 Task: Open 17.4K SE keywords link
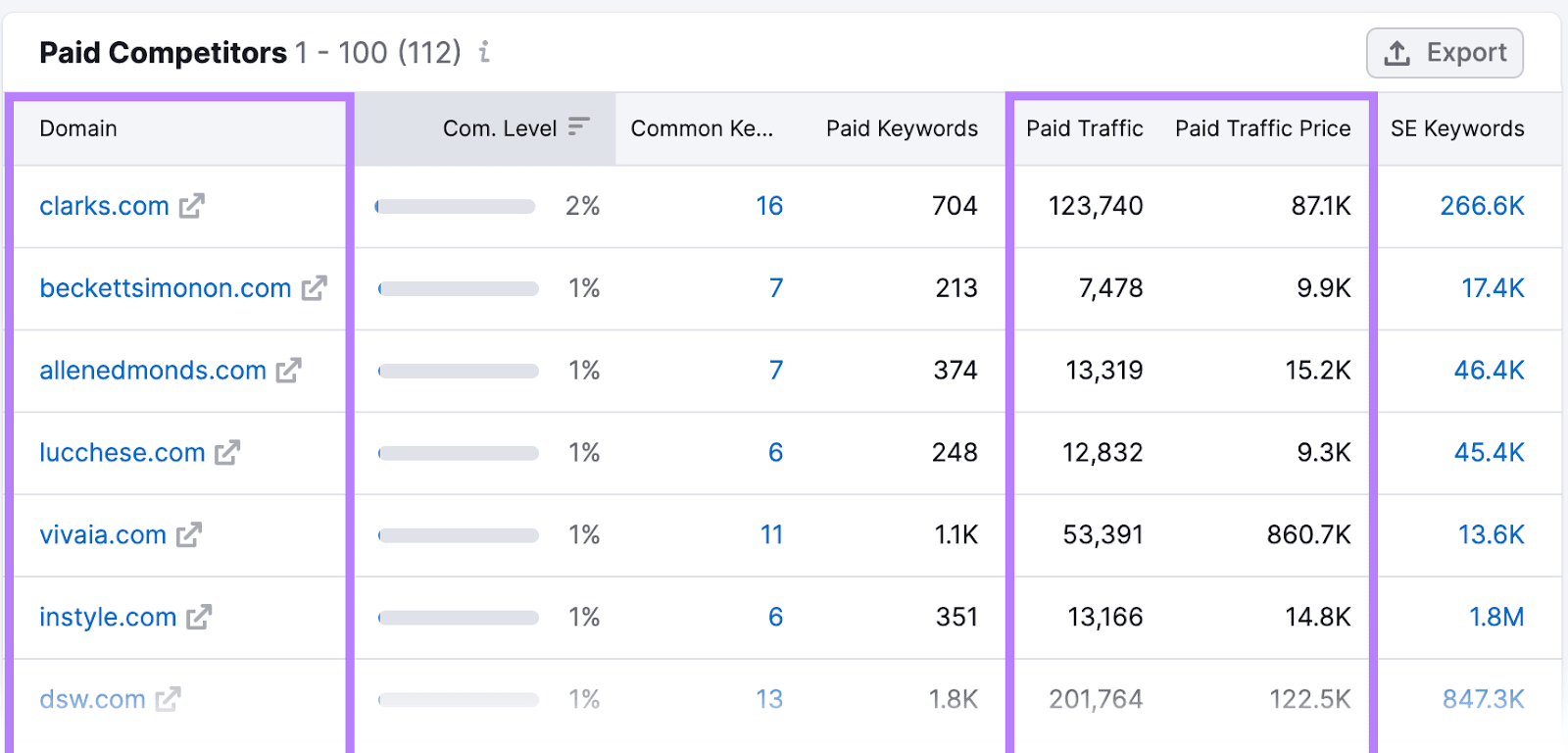tap(1494, 288)
